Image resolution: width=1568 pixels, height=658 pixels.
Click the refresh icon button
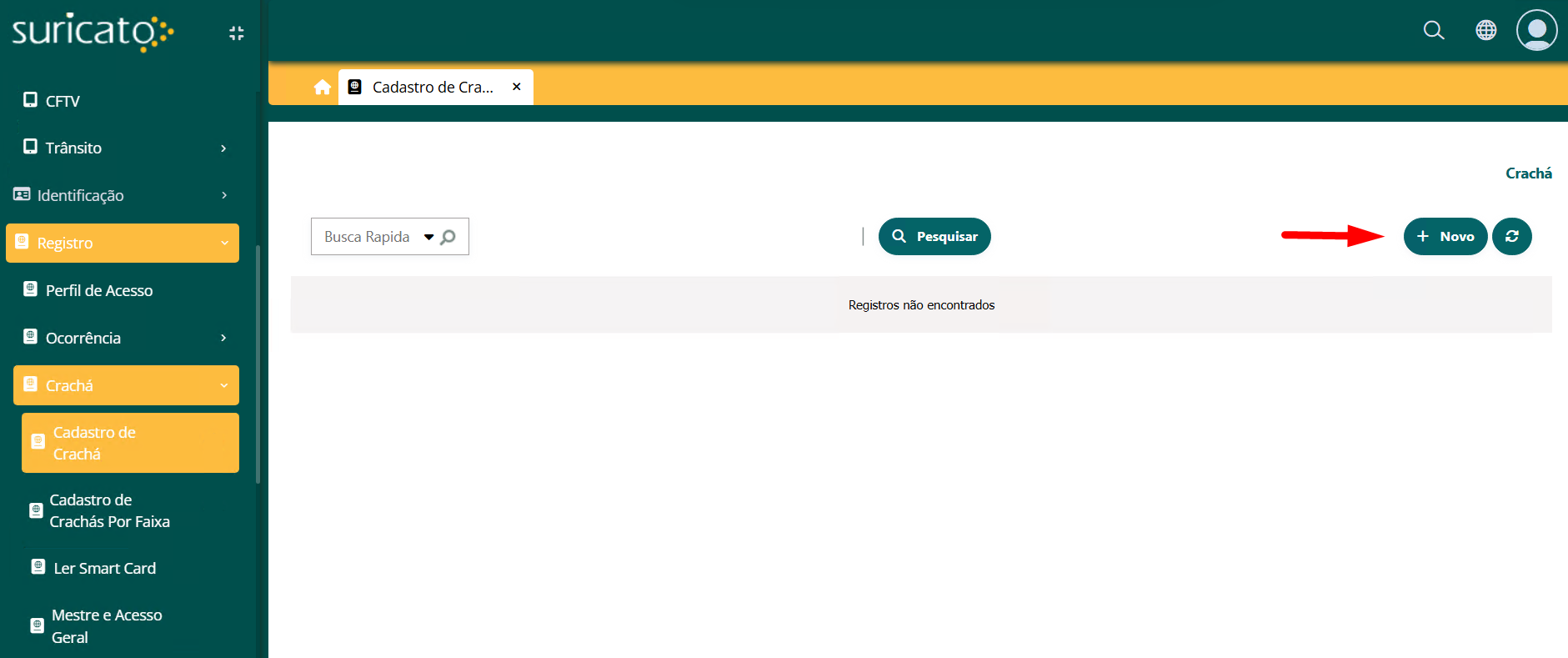pyautogui.click(x=1512, y=236)
